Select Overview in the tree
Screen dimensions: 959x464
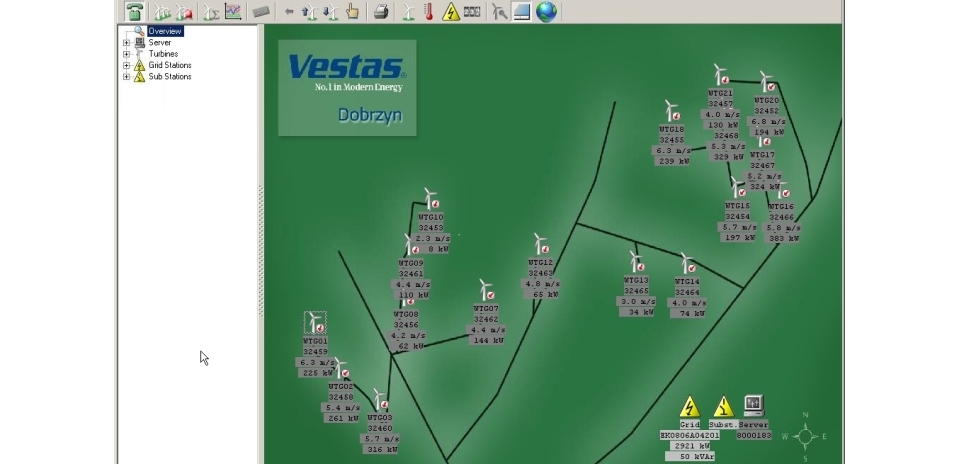coord(165,31)
